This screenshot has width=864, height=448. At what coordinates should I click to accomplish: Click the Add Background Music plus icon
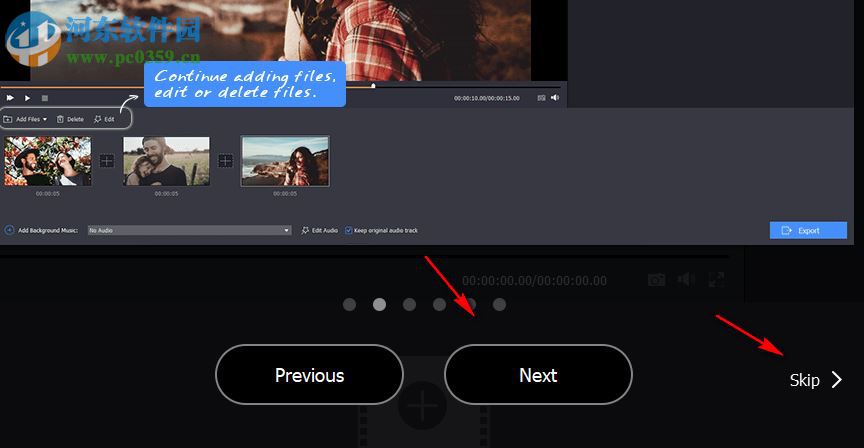coord(9,230)
